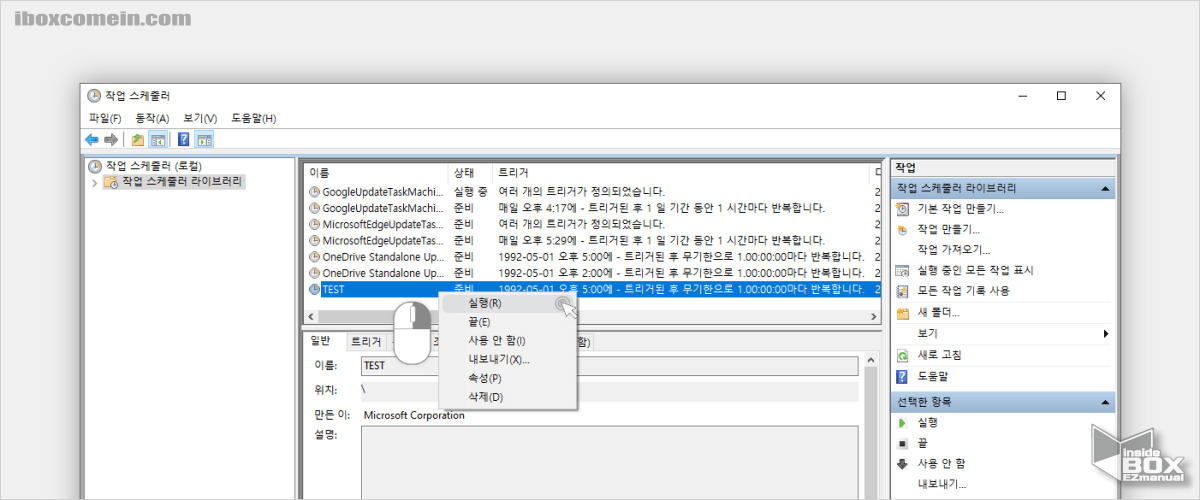Click the green 실행 play icon in actions pane

[903, 423]
